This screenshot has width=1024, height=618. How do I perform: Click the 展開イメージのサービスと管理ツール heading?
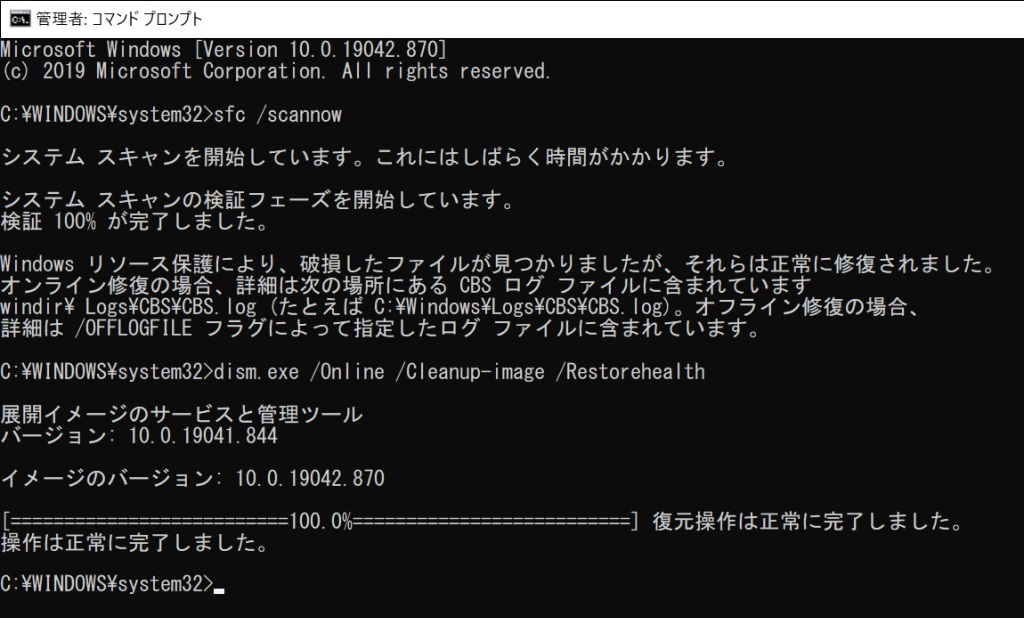(182, 415)
